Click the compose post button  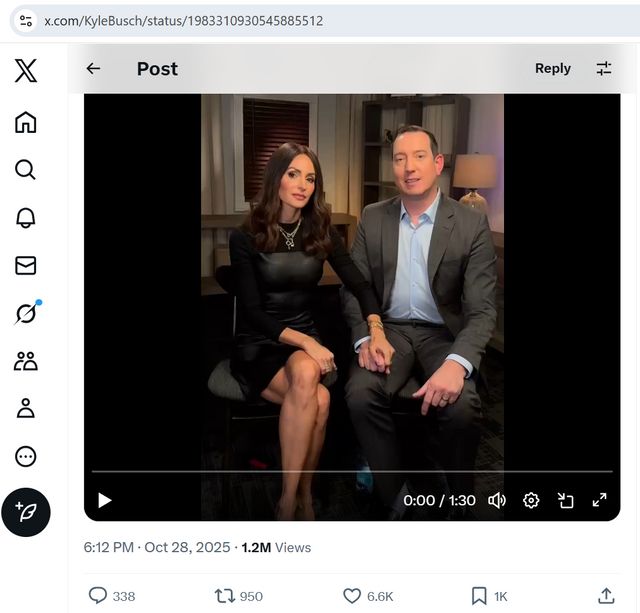[26, 512]
